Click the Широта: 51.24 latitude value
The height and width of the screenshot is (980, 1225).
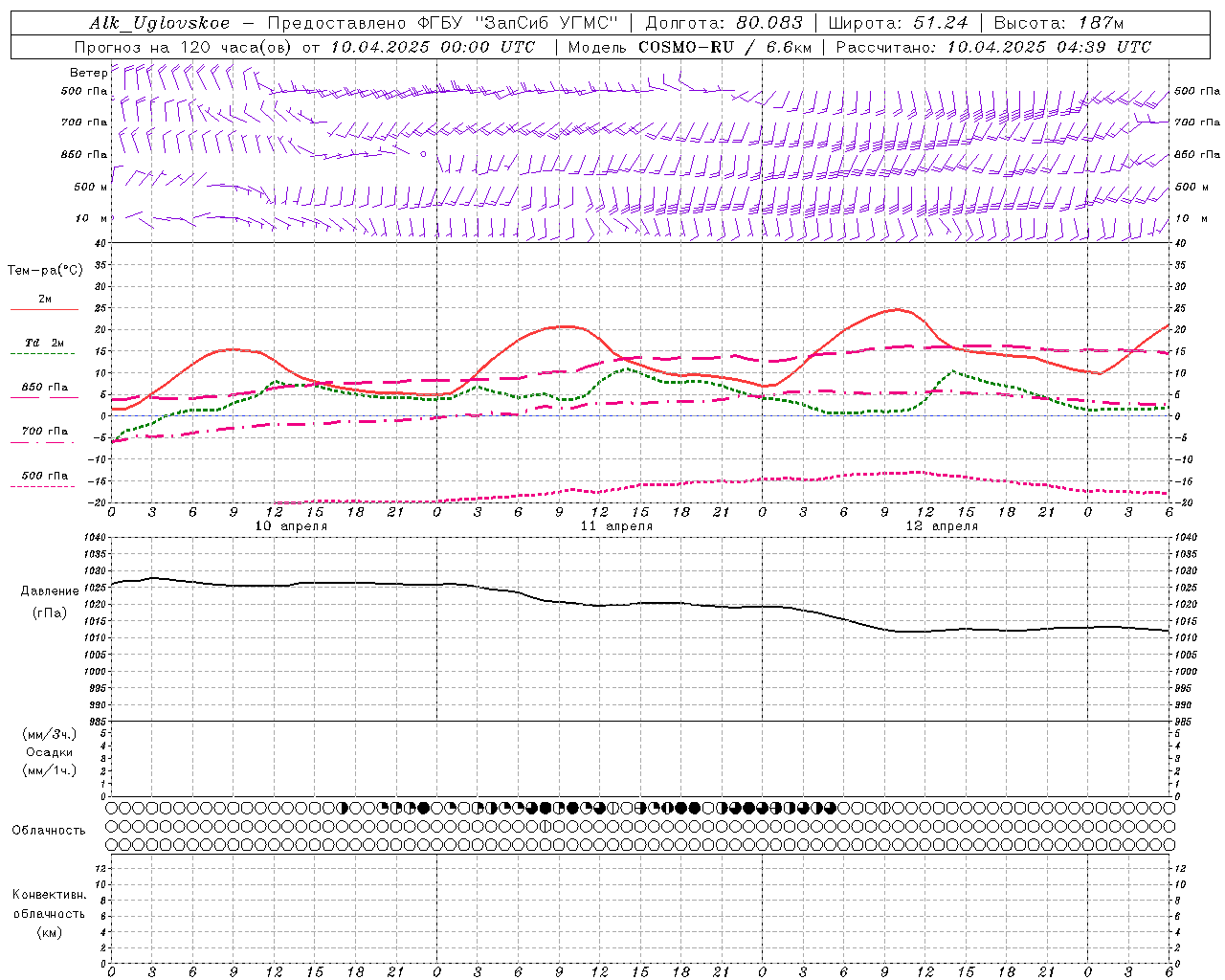tap(898, 23)
